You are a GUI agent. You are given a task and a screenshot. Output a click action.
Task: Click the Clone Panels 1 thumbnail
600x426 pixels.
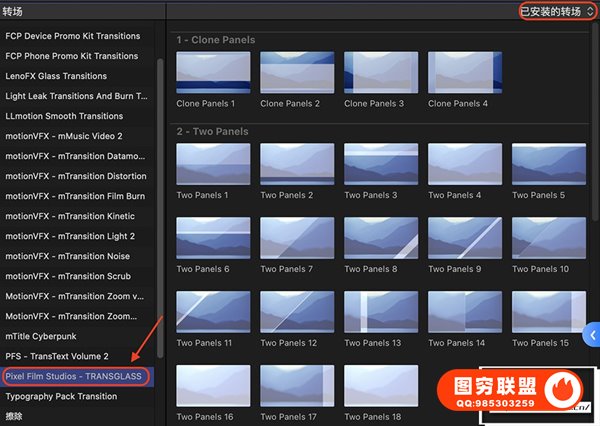[x=213, y=72]
